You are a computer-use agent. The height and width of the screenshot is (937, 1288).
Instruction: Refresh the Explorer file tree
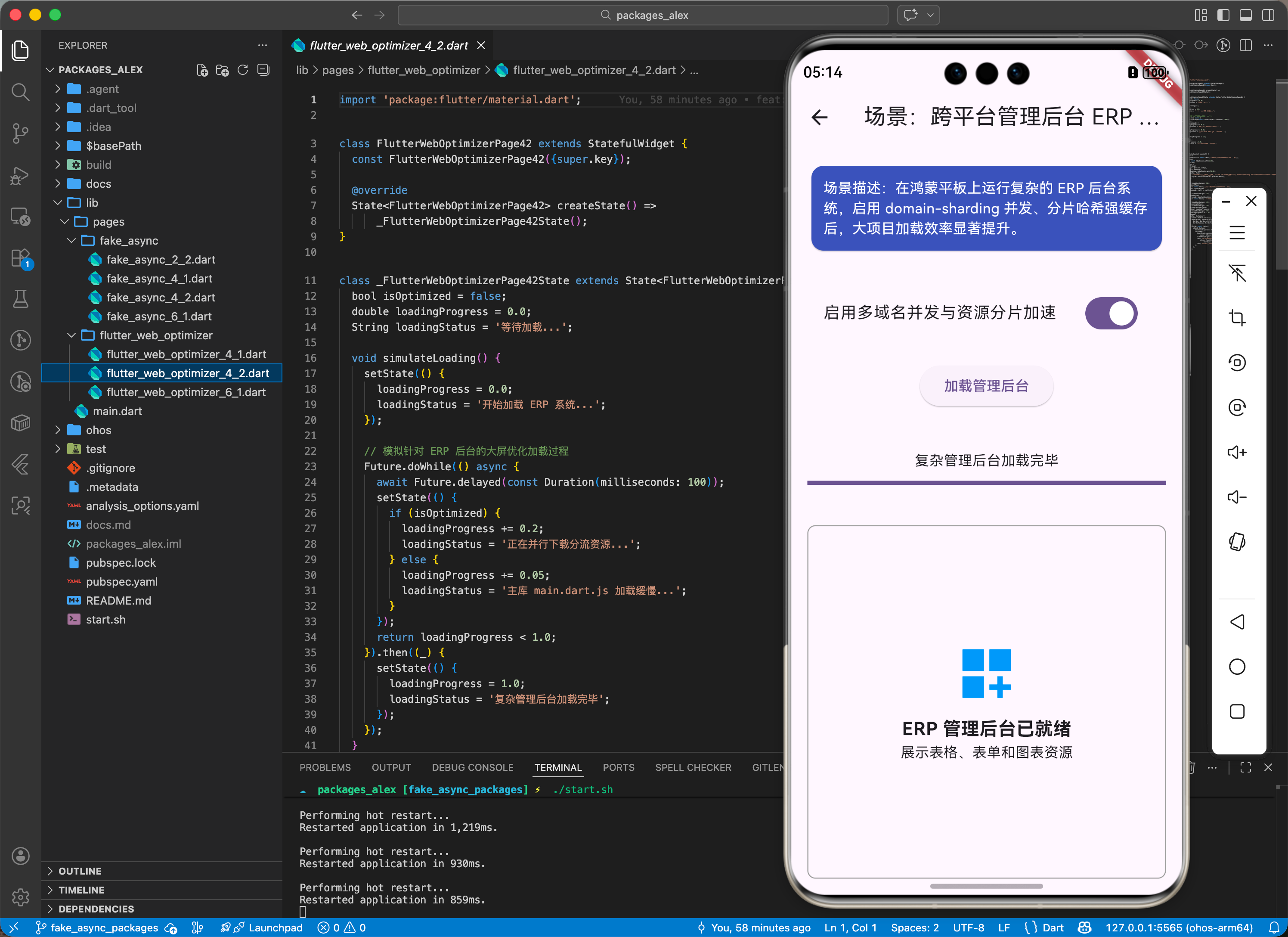pyautogui.click(x=243, y=70)
